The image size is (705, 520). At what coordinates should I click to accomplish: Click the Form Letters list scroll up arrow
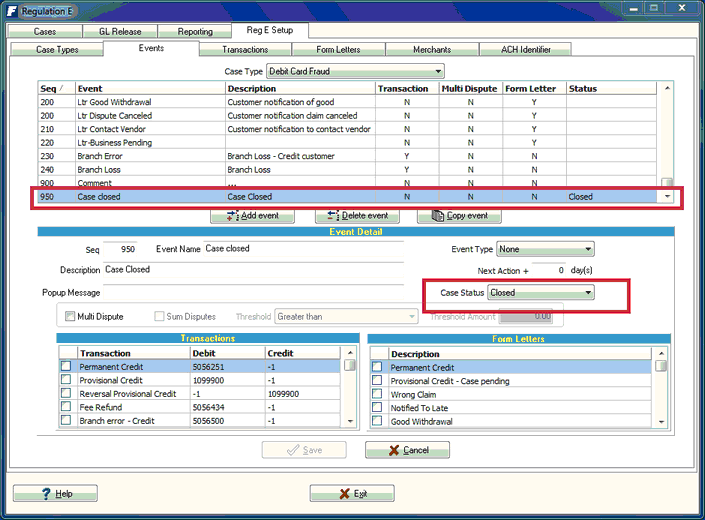[661, 354]
